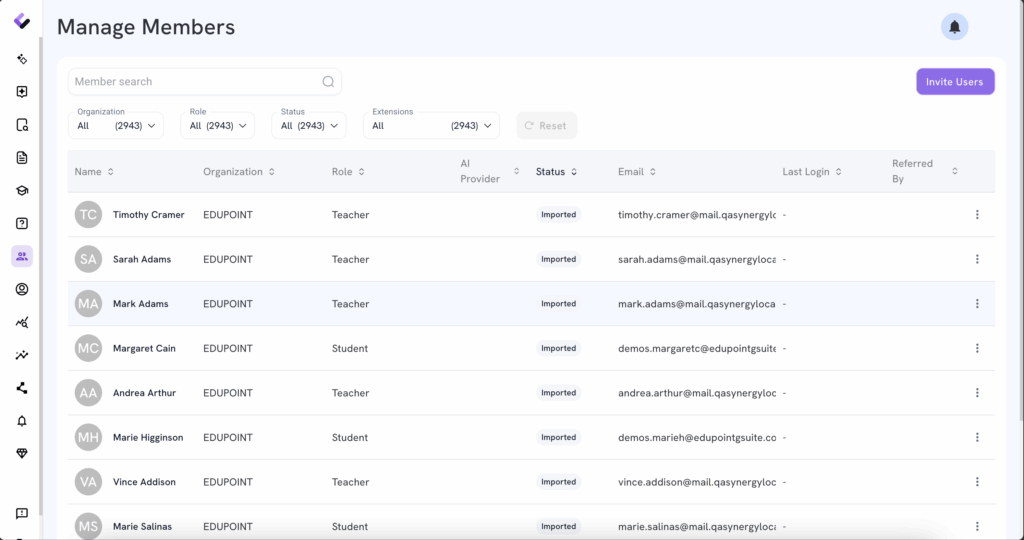Click the notification bell in the header
1024x540 pixels.
pos(954,27)
